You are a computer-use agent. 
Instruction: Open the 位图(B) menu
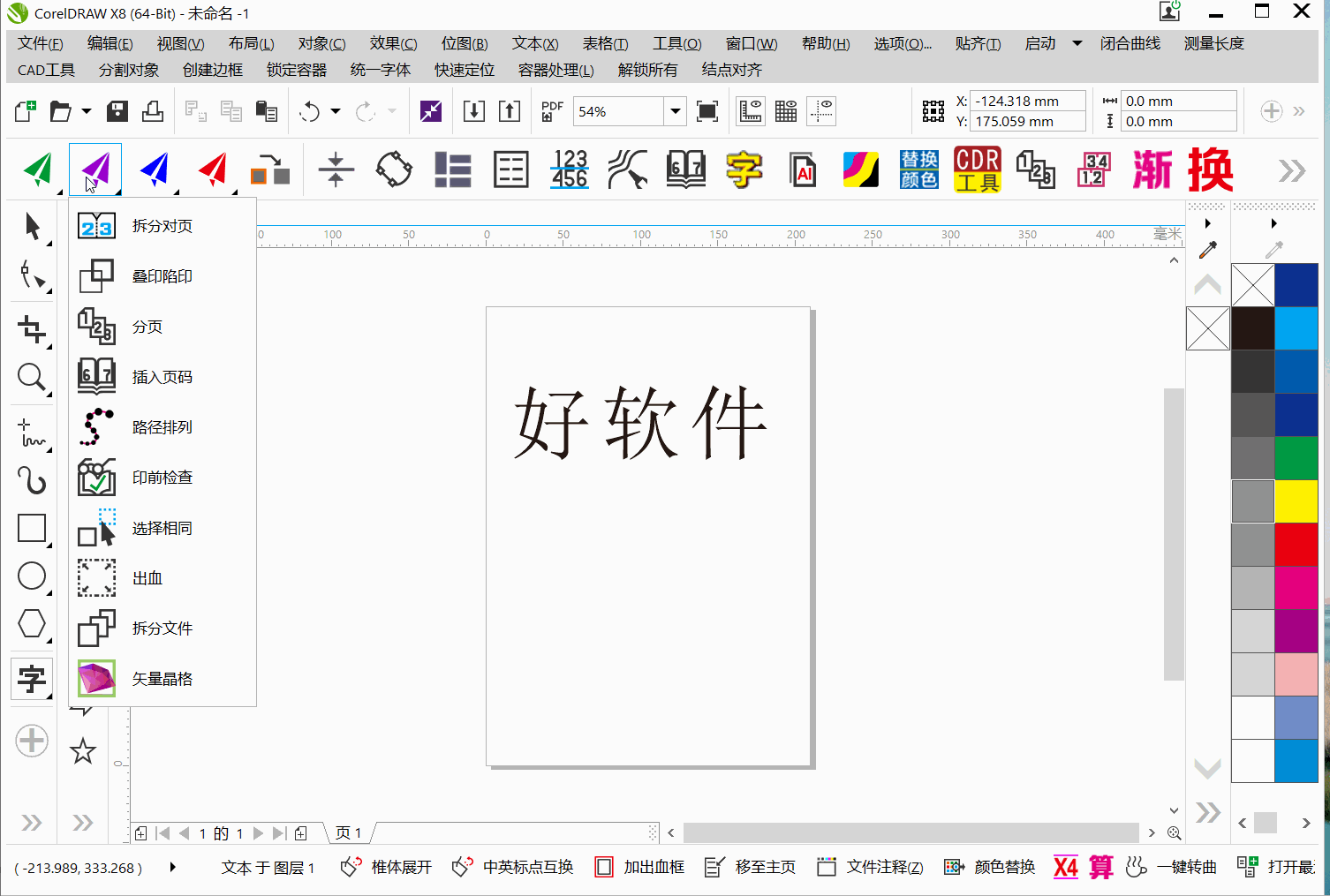(x=465, y=43)
